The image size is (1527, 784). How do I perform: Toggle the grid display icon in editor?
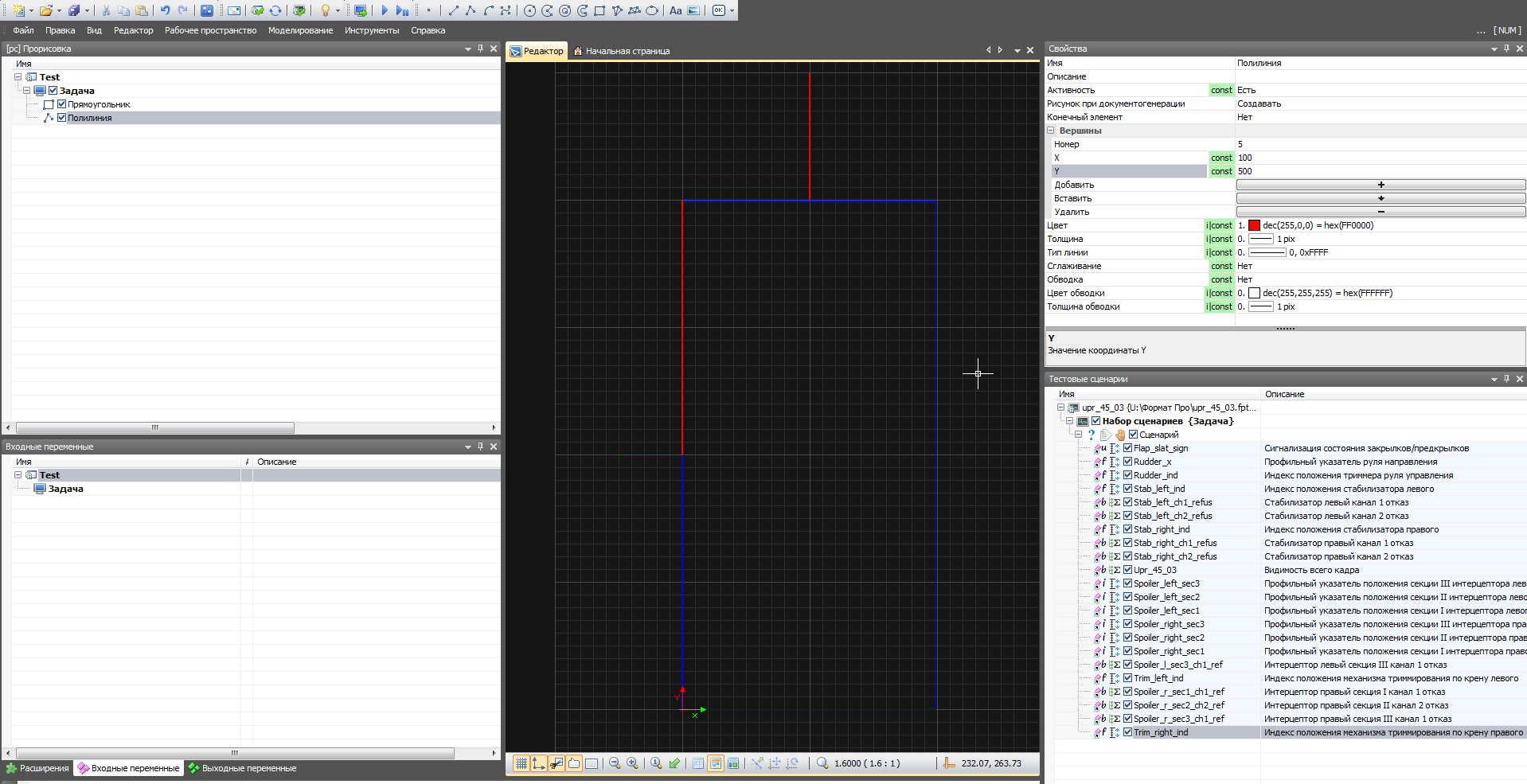click(521, 763)
